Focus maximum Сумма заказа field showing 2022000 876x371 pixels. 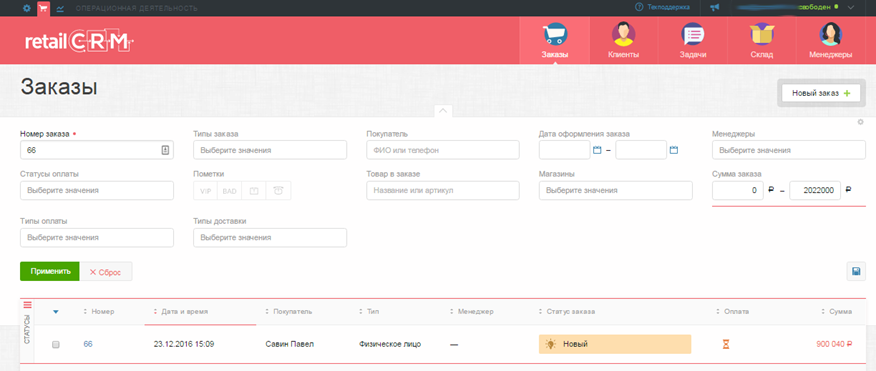coord(815,191)
